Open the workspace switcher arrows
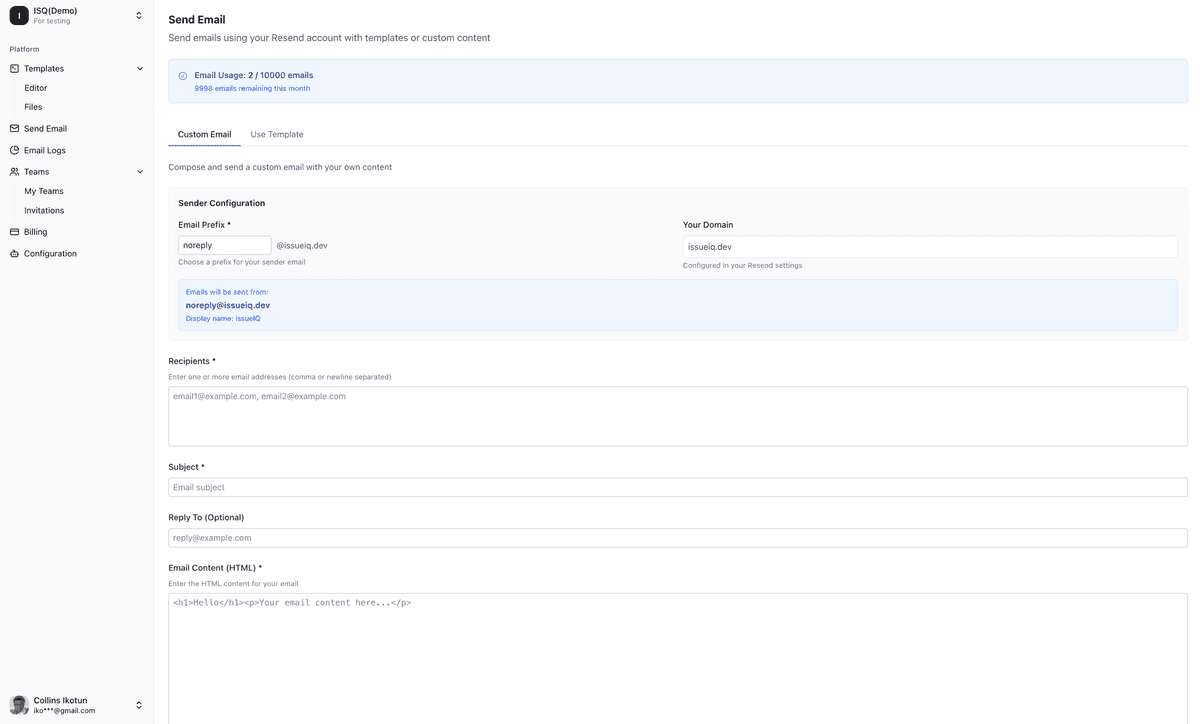This screenshot has width=1200, height=724. coord(138,15)
